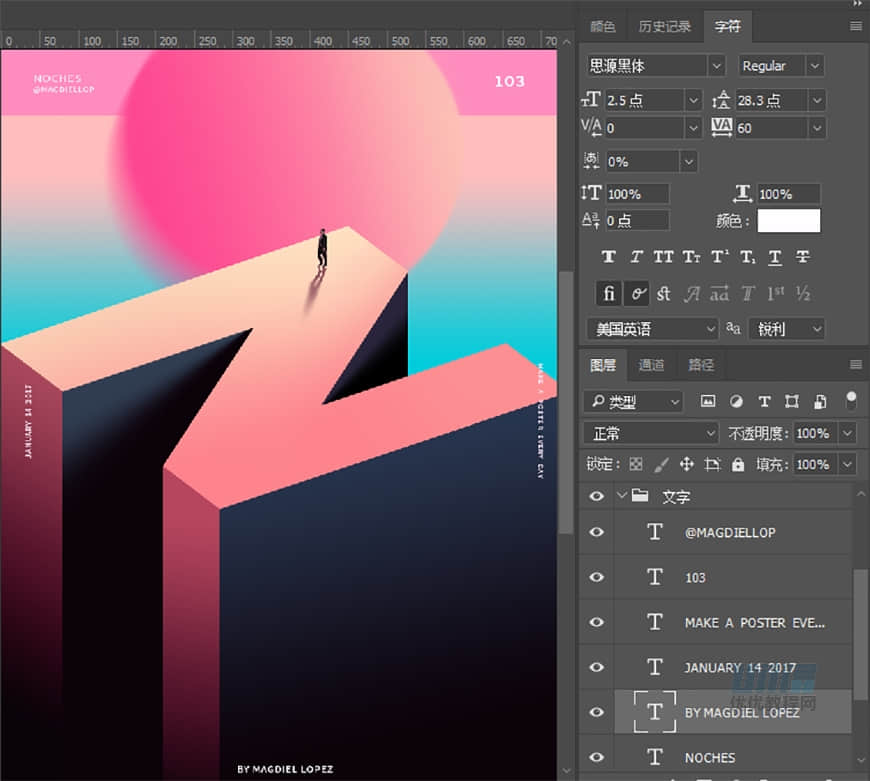Screen dimensions: 870x781
Task: Select the JANUARY 14 2017 layer
Action: coord(740,667)
